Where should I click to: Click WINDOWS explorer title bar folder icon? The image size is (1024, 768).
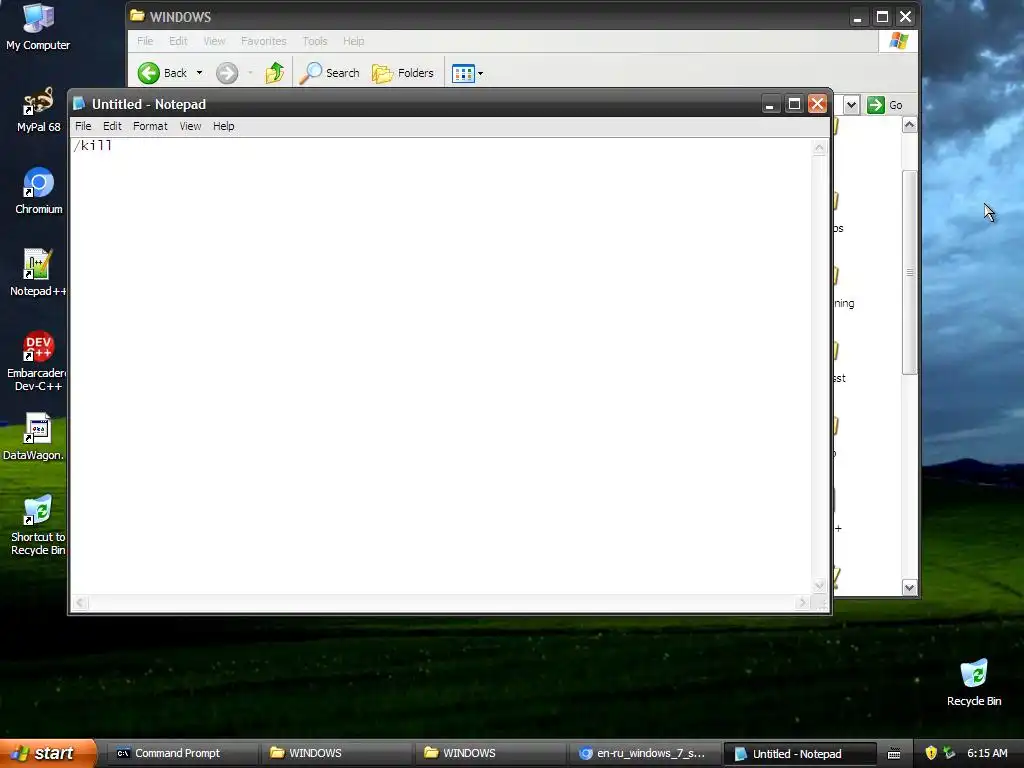tap(137, 16)
